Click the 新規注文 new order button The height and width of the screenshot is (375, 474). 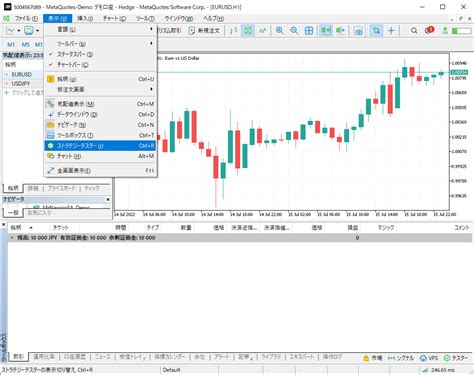pyautogui.click(x=204, y=31)
